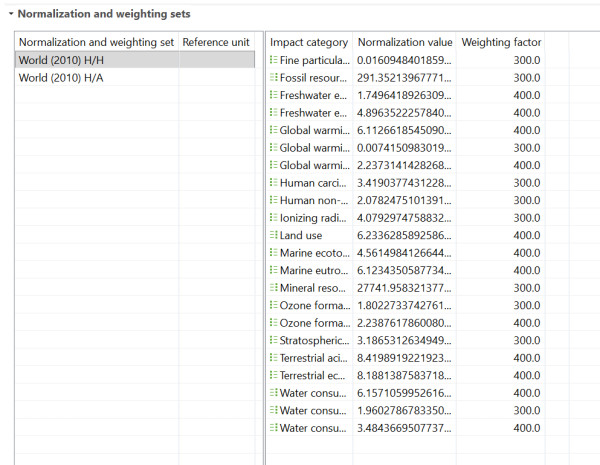Click the Weighting factor column header

pos(499,42)
